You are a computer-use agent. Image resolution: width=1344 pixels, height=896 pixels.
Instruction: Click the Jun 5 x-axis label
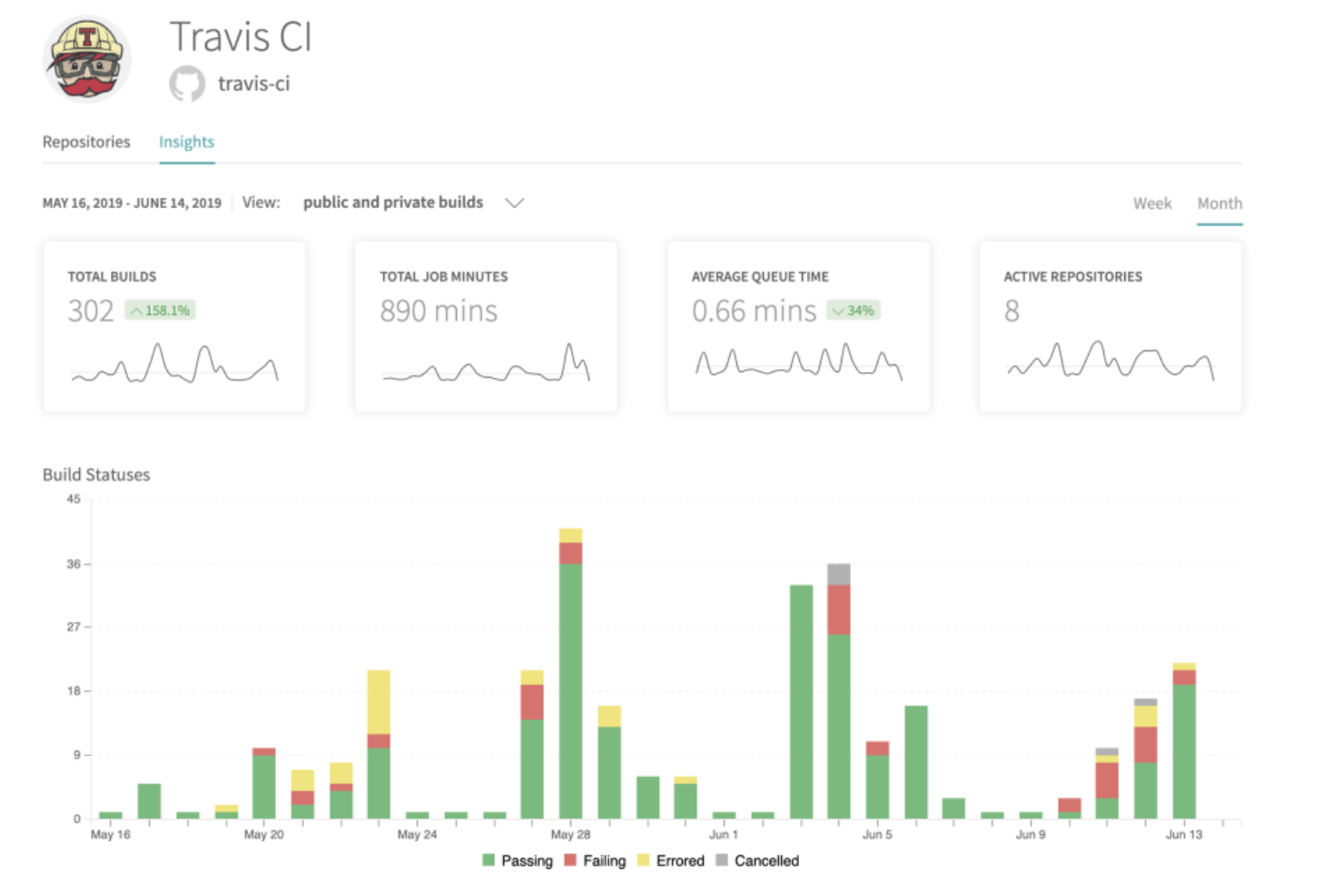coord(877,834)
